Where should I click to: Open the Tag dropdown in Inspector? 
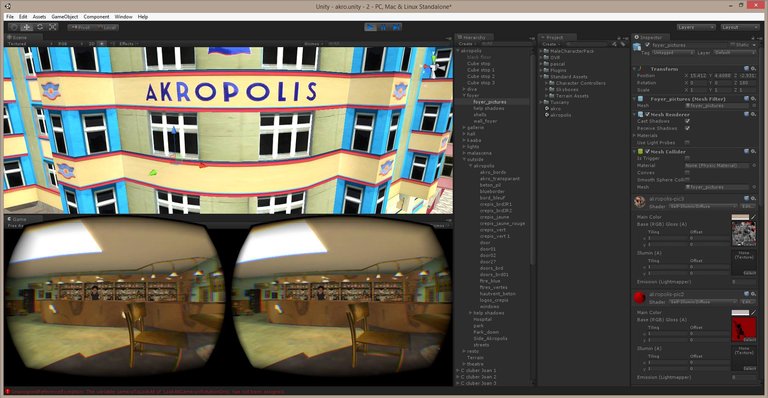click(672, 52)
